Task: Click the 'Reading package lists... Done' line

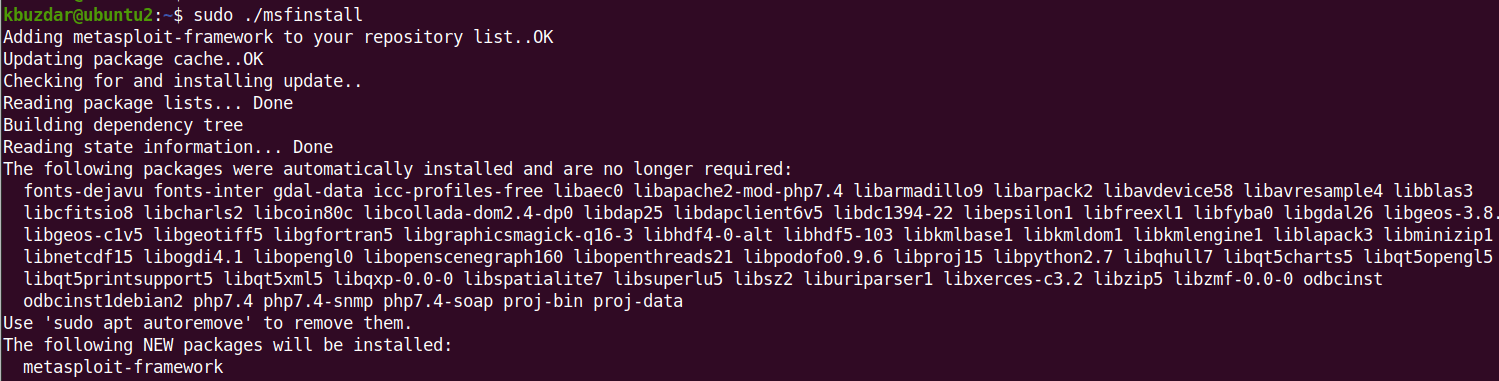Action: click(x=148, y=103)
